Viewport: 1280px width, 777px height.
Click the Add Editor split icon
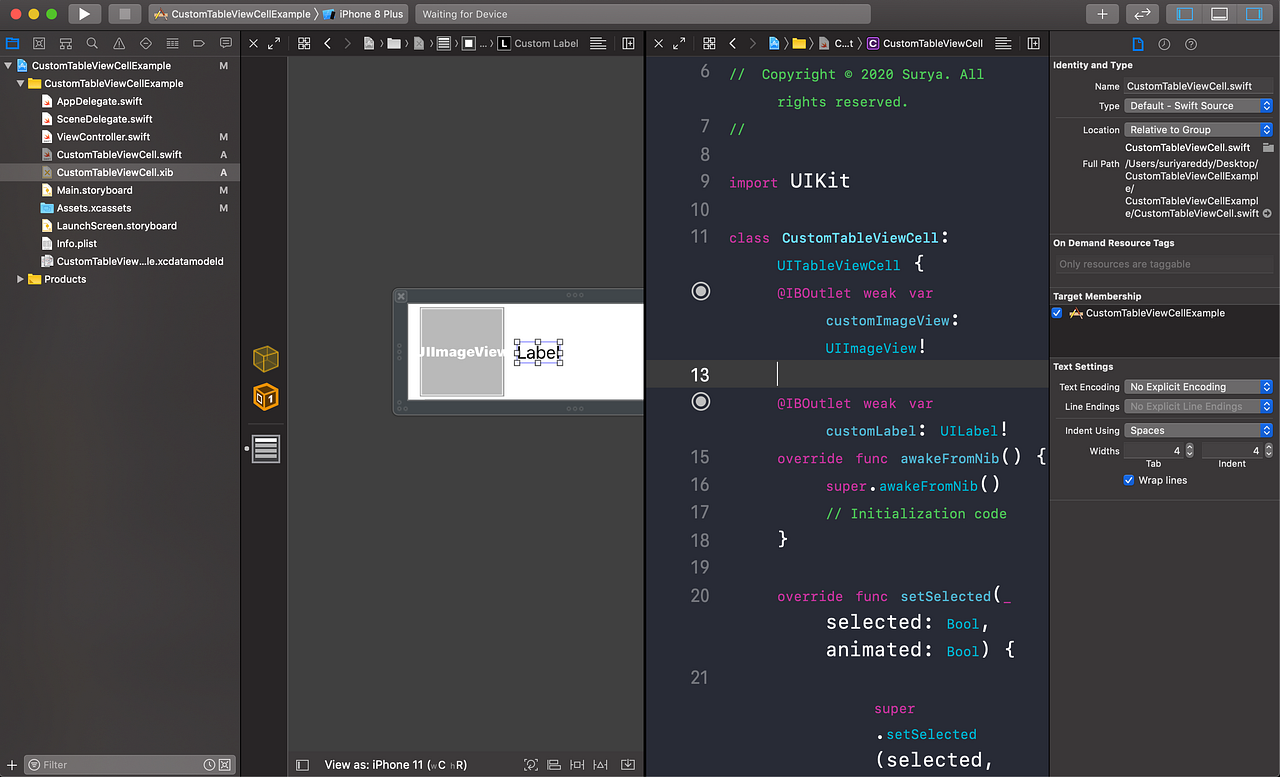tap(628, 43)
